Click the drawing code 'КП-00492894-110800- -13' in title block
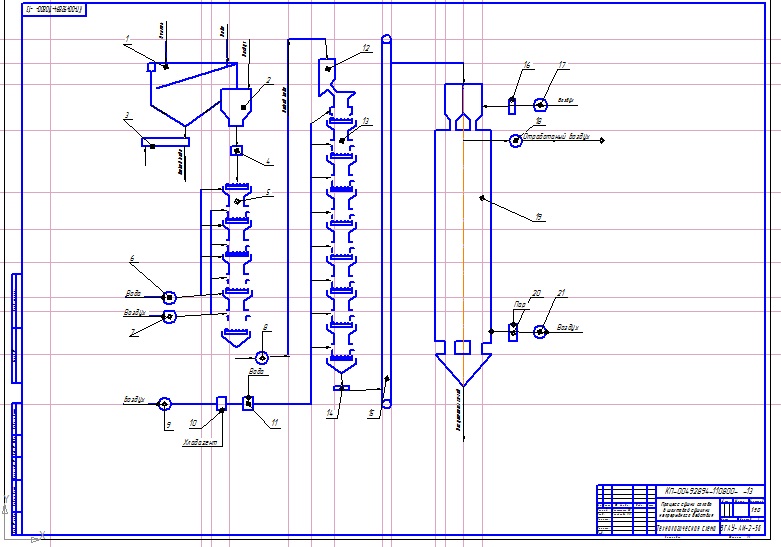The width and height of the screenshot is (781, 547). (708, 491)
